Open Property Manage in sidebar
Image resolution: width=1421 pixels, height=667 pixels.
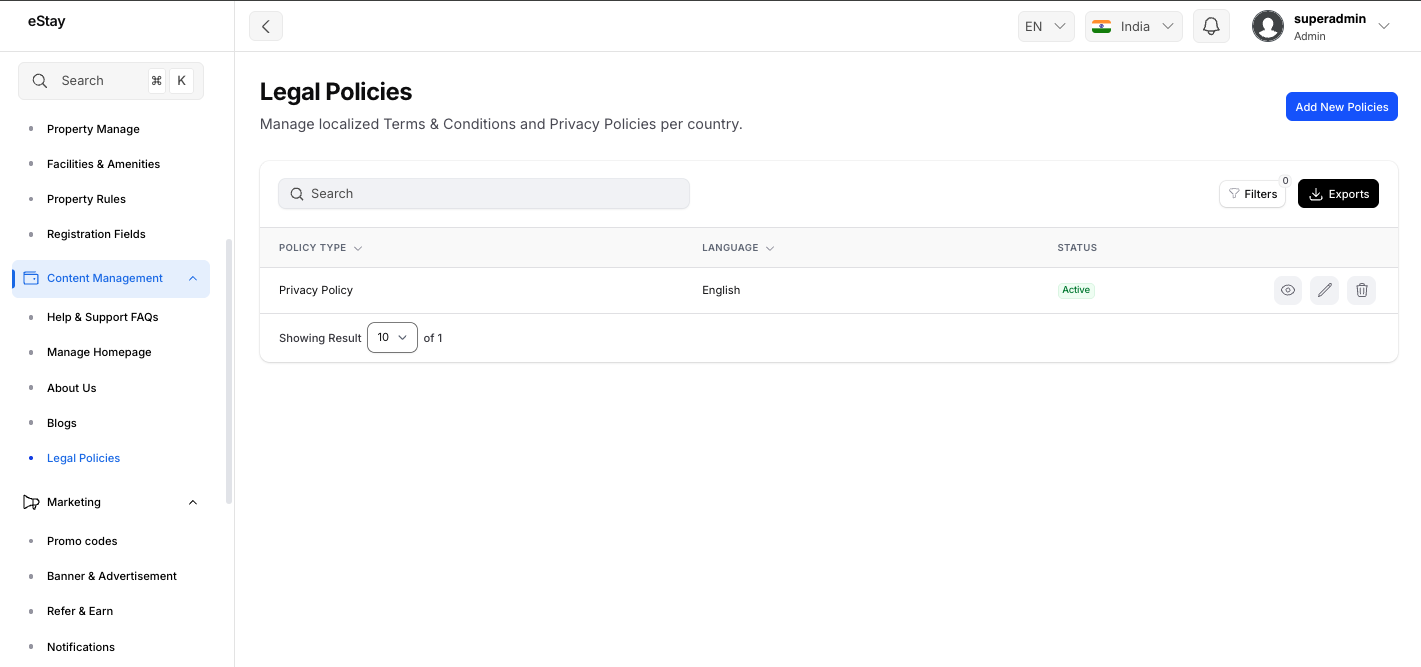[x=93, y=129]
